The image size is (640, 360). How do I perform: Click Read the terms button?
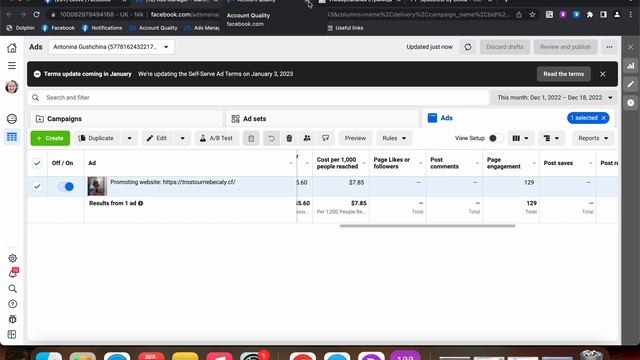tap(564, 74)
